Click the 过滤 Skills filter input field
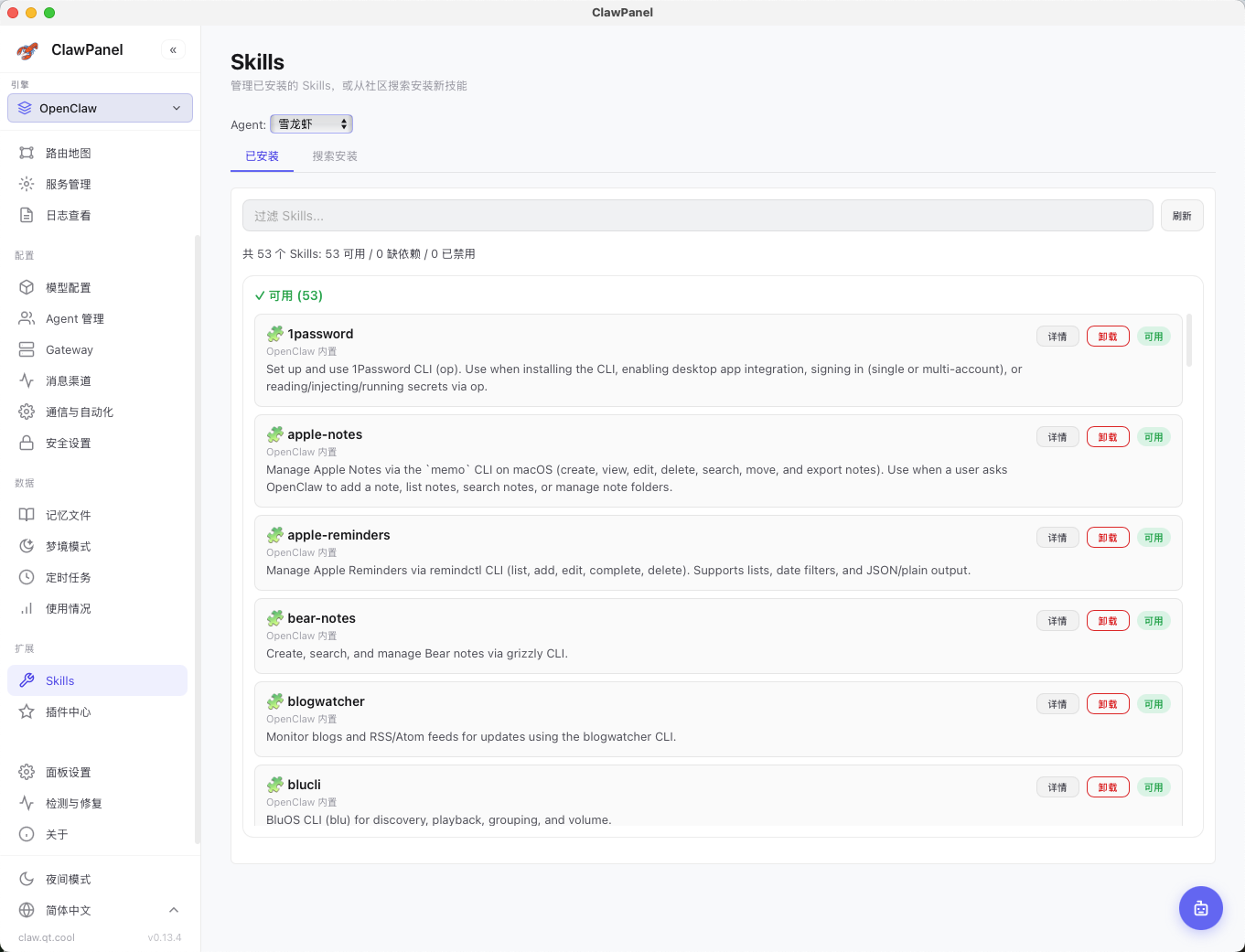 [x=697, y=217]
